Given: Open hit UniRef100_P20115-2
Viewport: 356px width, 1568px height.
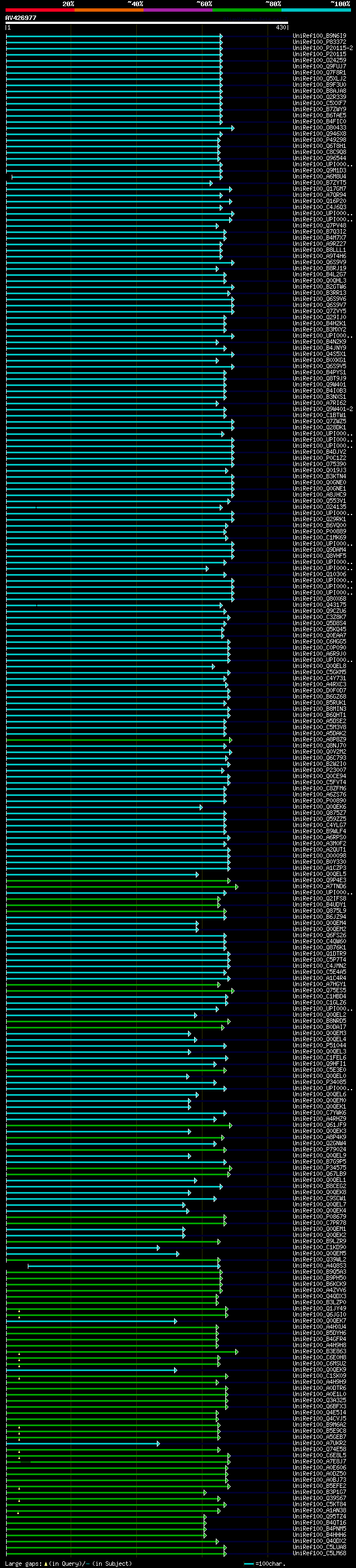Looking at the screenshot, I should [x=323, y=48].
